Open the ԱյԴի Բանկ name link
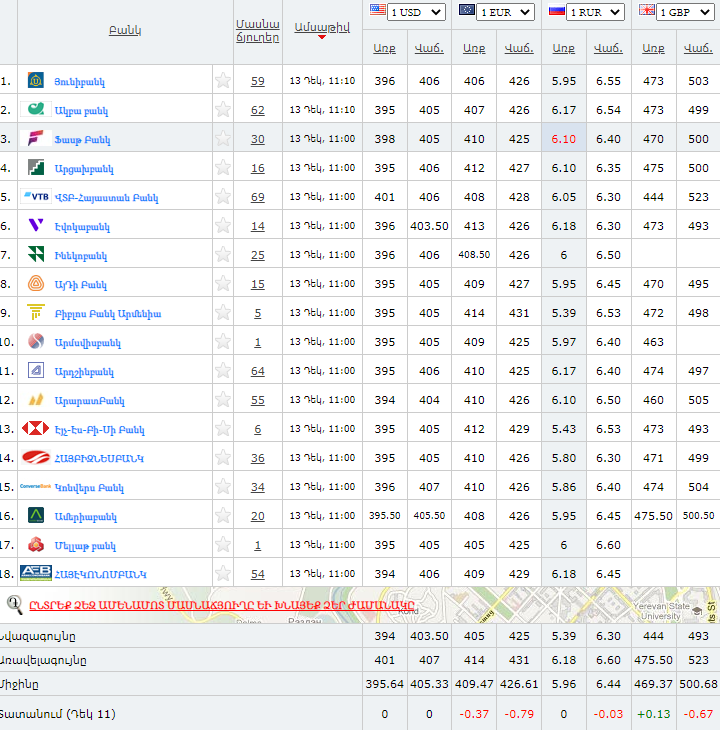720x730 pixels. pos(81,284)
